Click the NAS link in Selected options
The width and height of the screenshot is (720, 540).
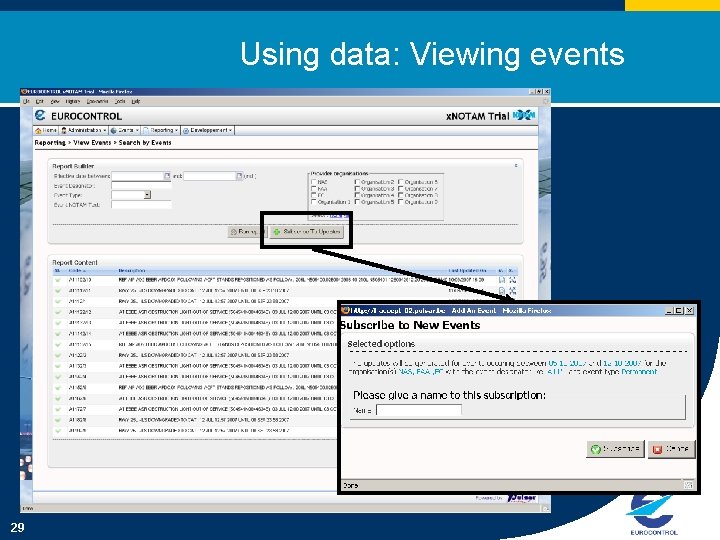405,372
